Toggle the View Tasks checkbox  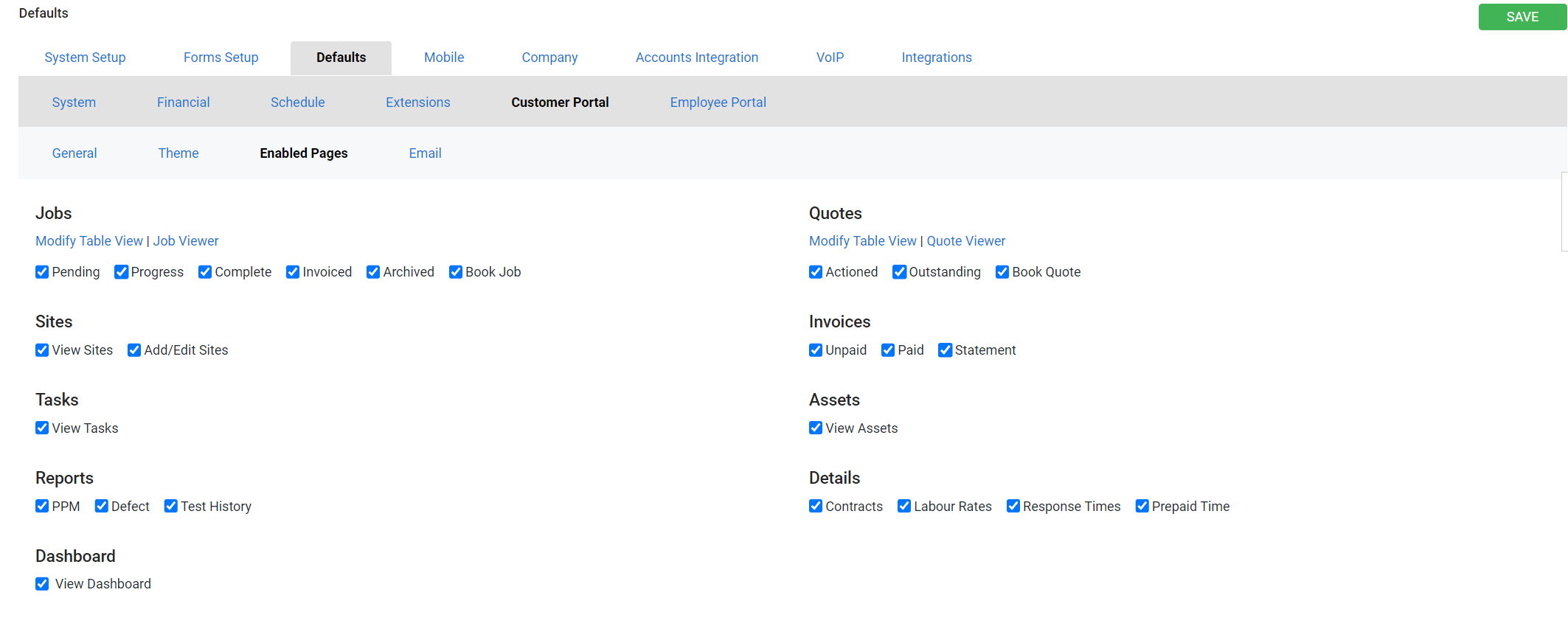(x=42, y=428)
